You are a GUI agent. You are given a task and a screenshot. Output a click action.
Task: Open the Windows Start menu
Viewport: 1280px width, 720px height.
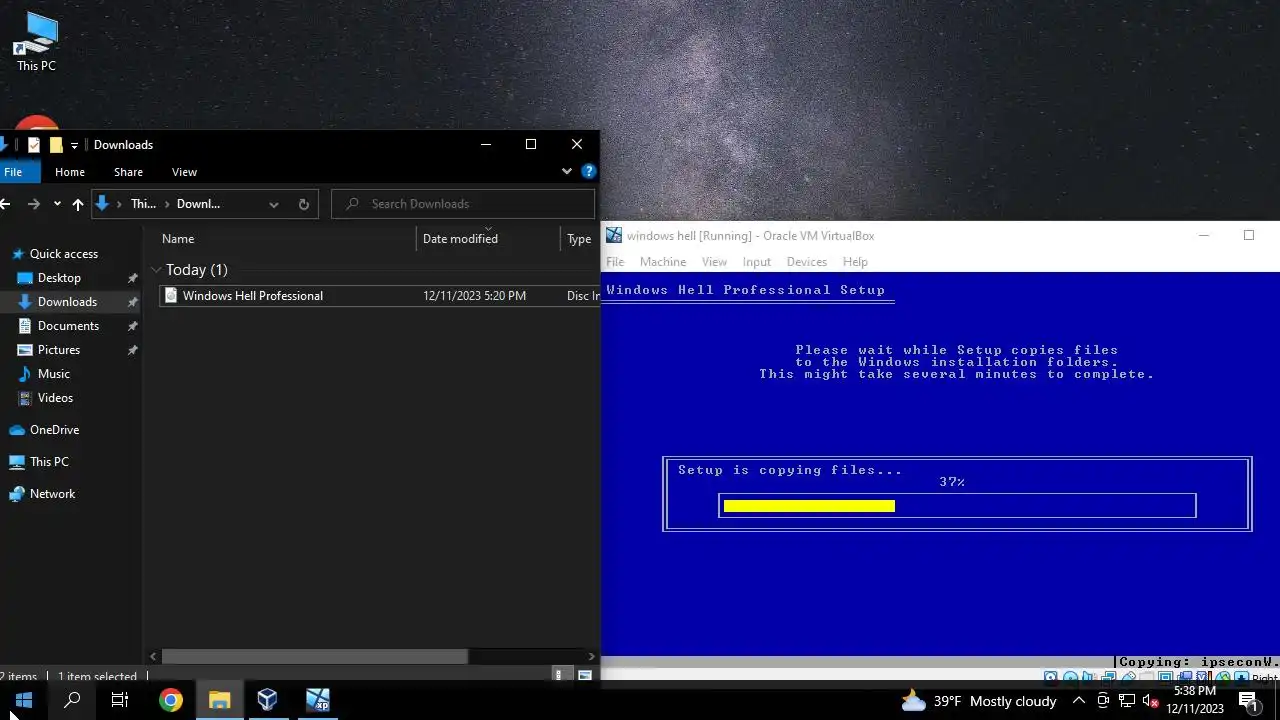(24, 700)
